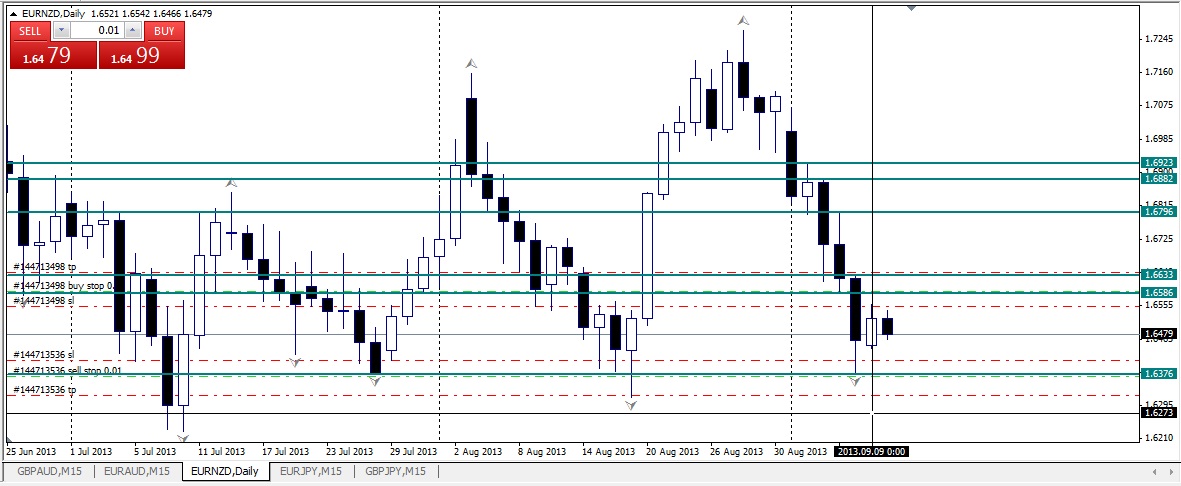Screen dimensions: 1181x486
Task: Click the 25 Jun 2013 date label
Action: point(31,452)
